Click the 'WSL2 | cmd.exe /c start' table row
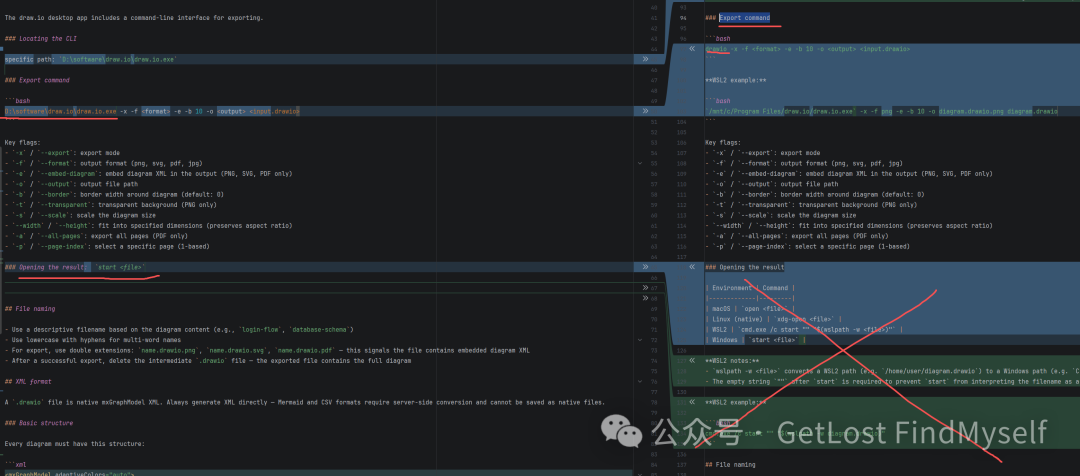Screen dimensions: 1080x476 point(804,329)
